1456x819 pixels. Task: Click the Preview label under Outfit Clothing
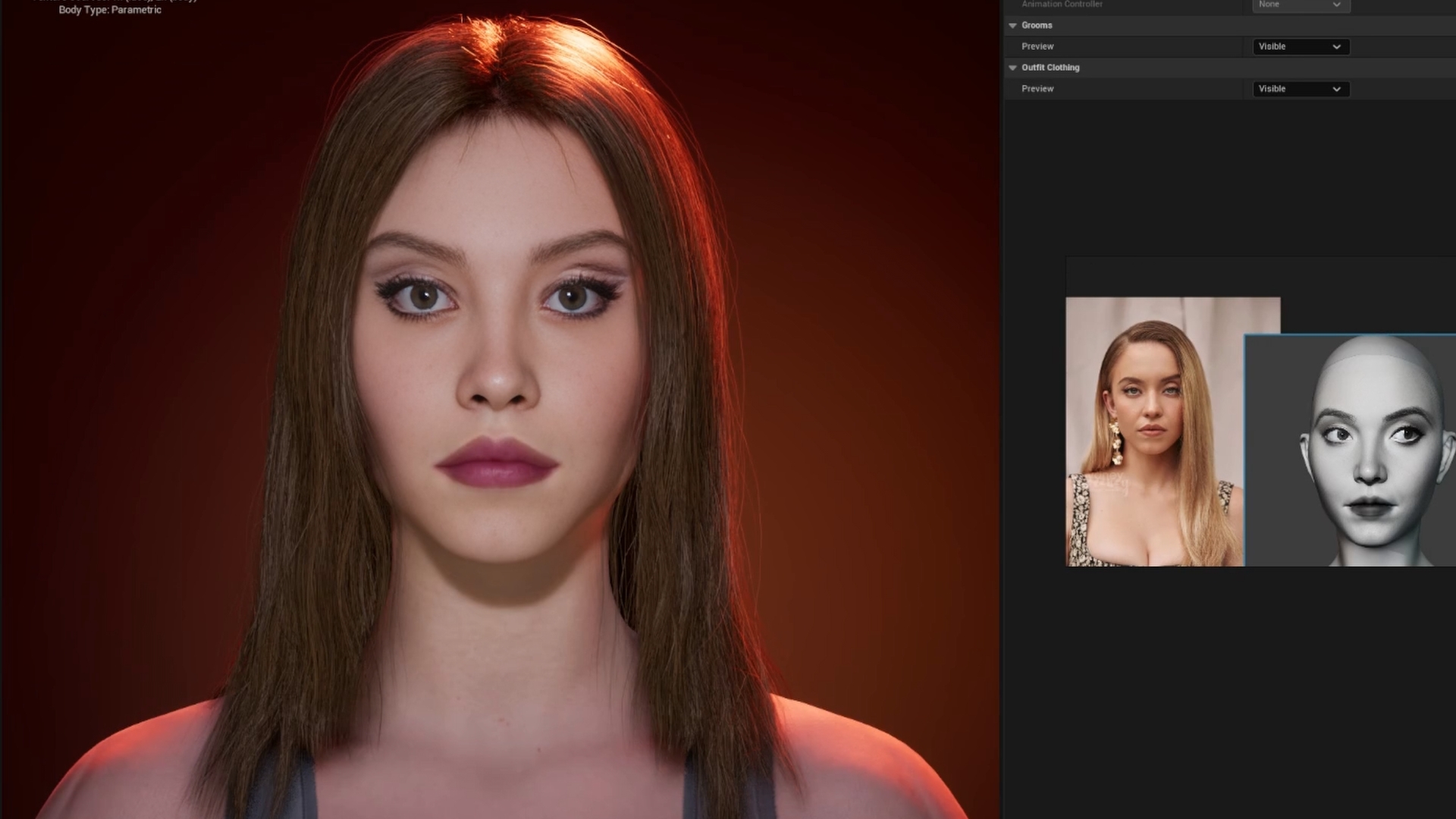point(1037,89)
